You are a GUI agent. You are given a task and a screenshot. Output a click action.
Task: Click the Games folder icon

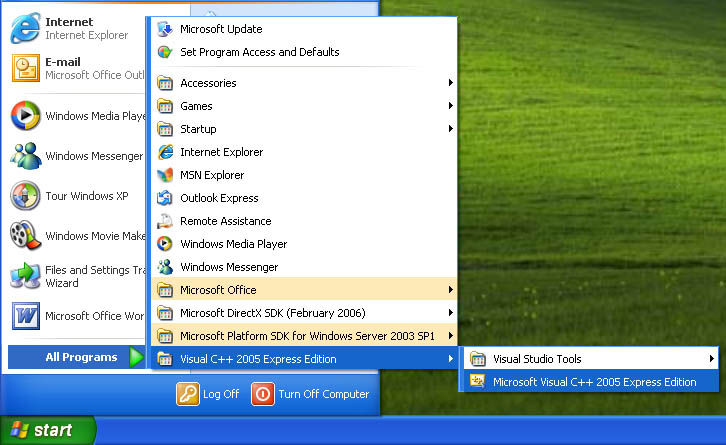(165, 106)
